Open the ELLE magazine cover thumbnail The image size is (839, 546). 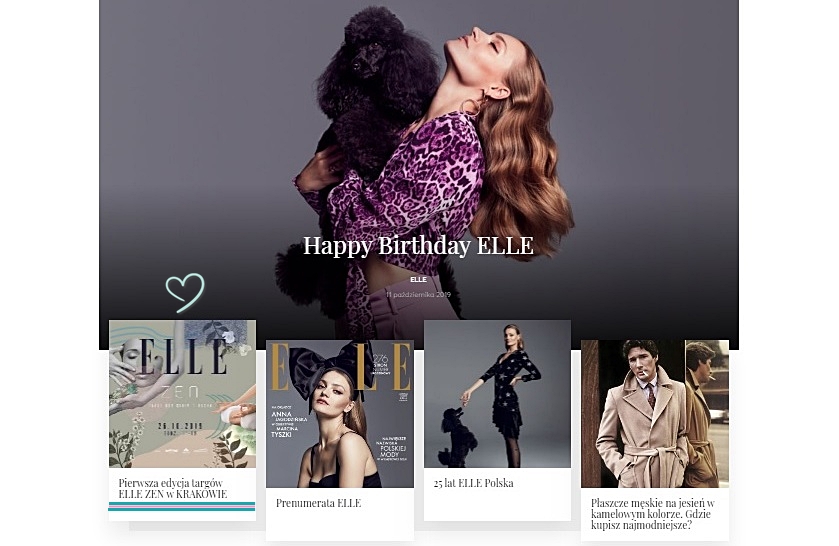[340, 414]
